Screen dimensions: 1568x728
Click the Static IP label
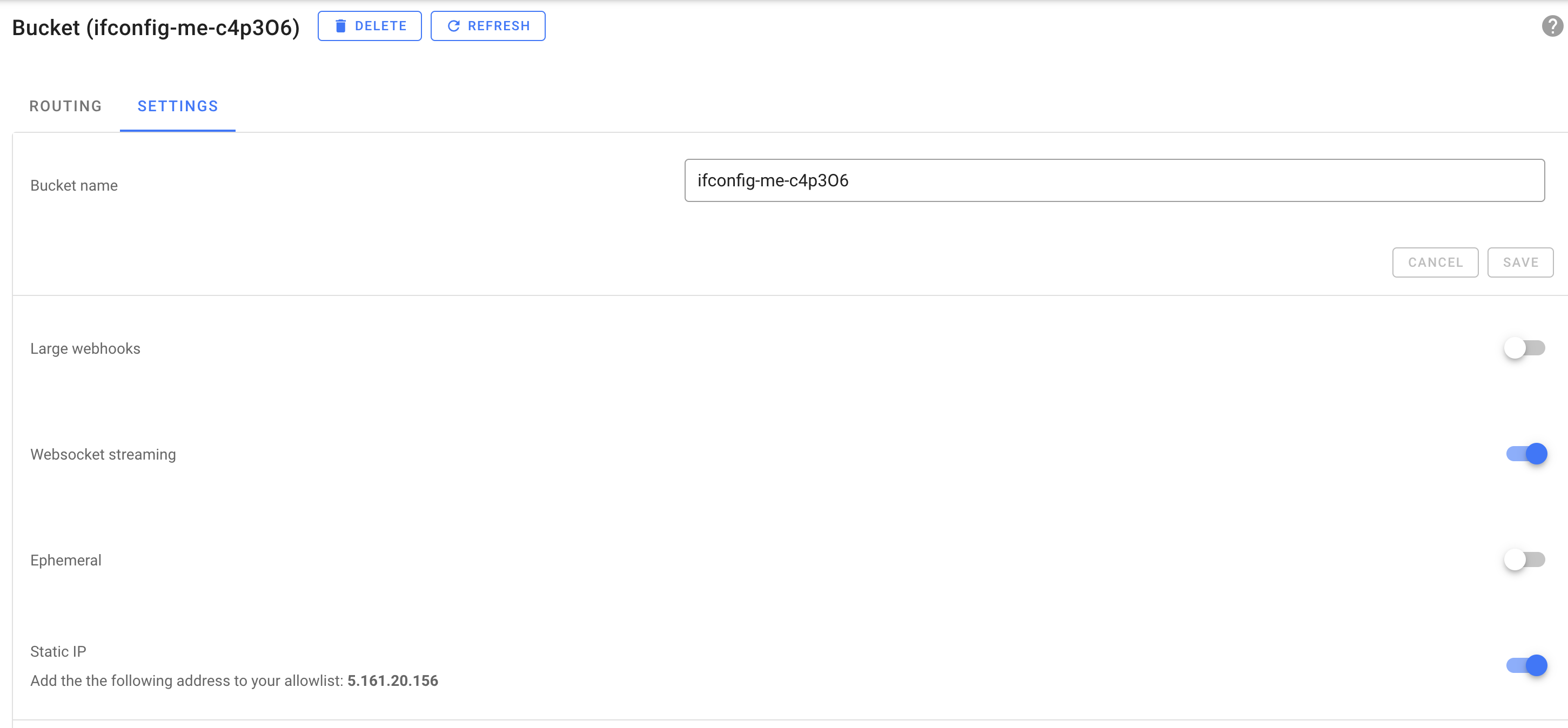click(57, 651)
